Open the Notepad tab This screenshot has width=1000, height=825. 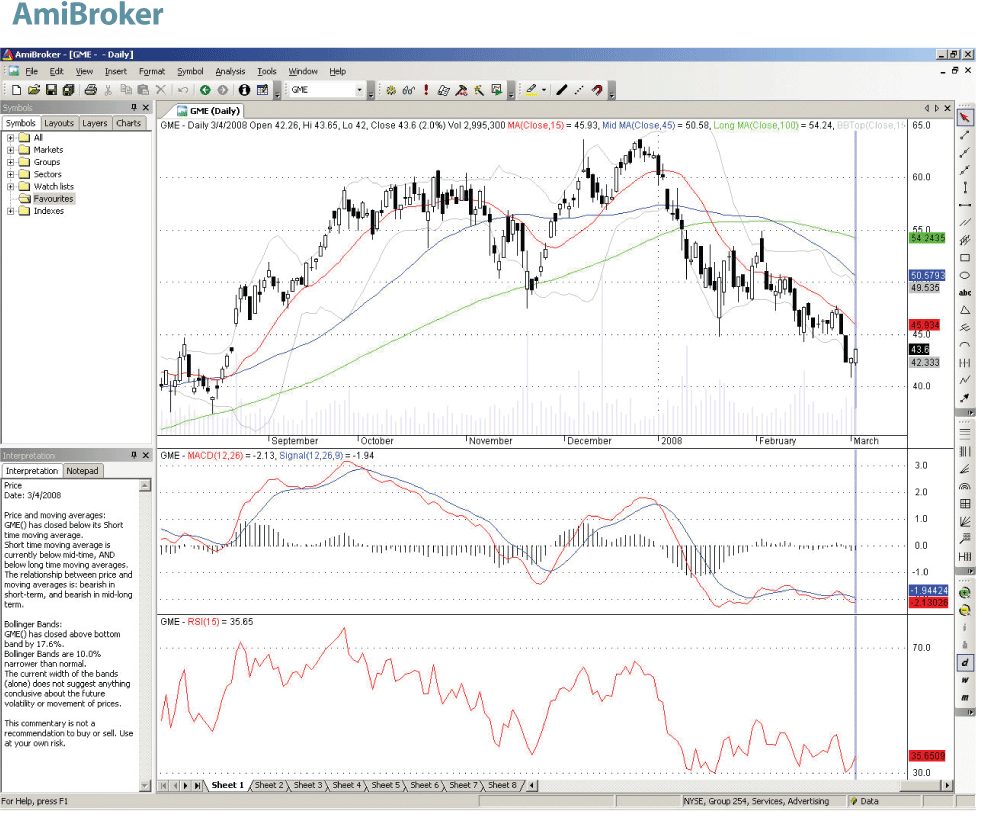coord(82,471)
